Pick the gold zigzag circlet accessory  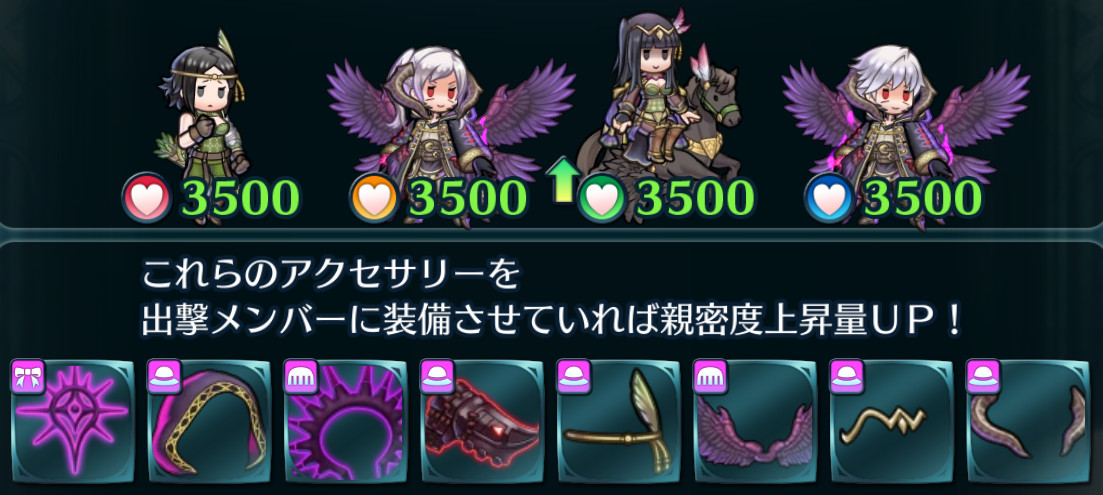click(x=892, y=421)
